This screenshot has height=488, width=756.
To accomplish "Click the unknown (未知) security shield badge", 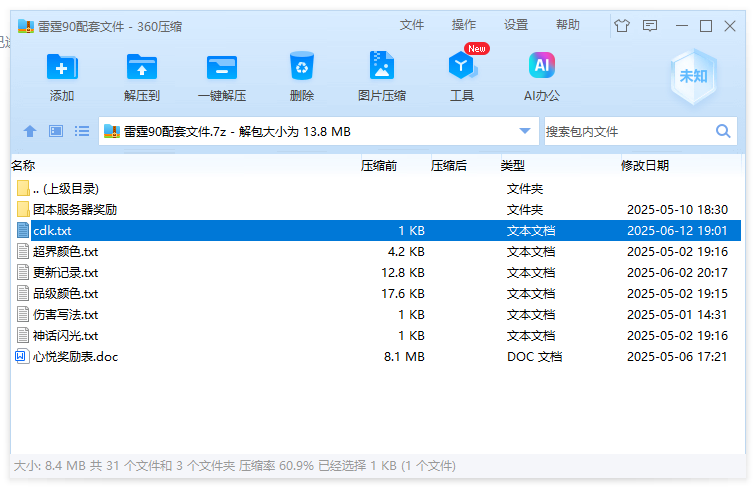I will click(693, 76).
